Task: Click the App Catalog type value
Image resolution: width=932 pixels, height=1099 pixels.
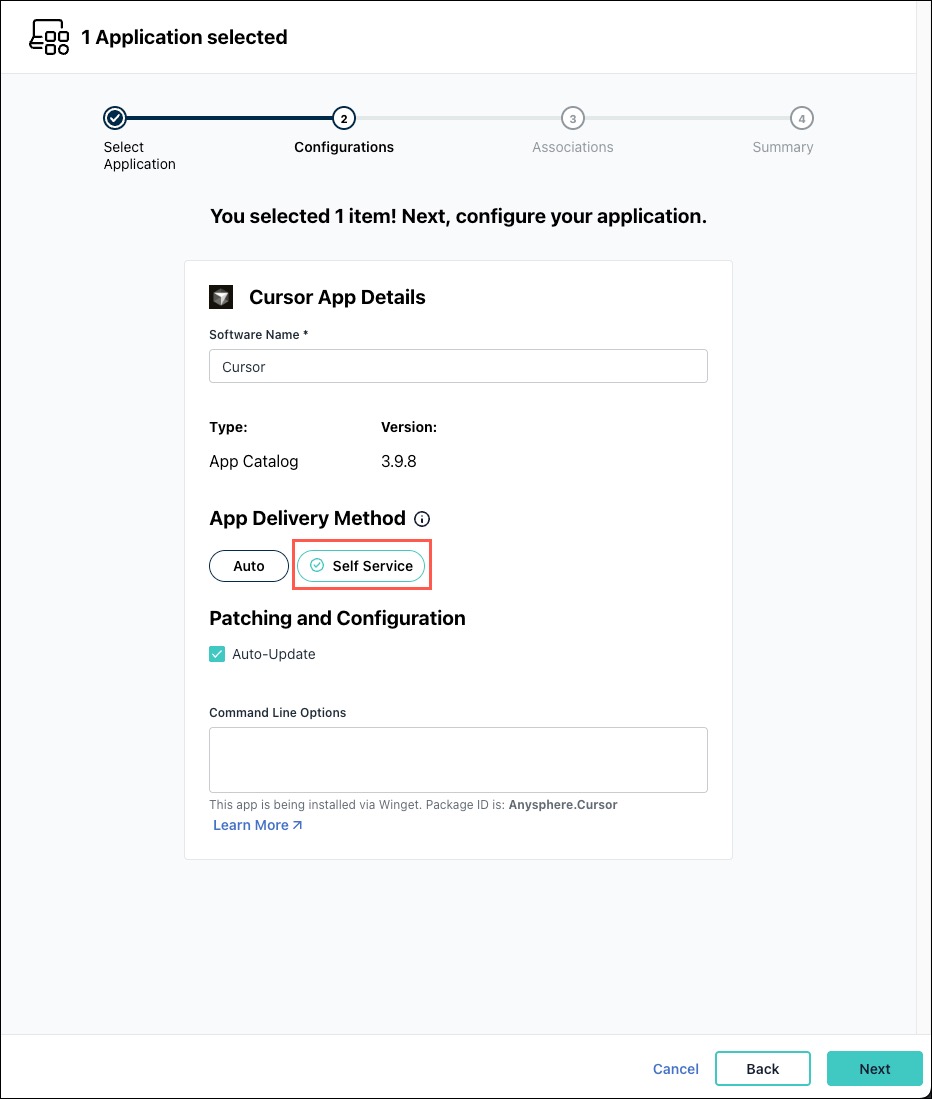Action: coord(254,461)
